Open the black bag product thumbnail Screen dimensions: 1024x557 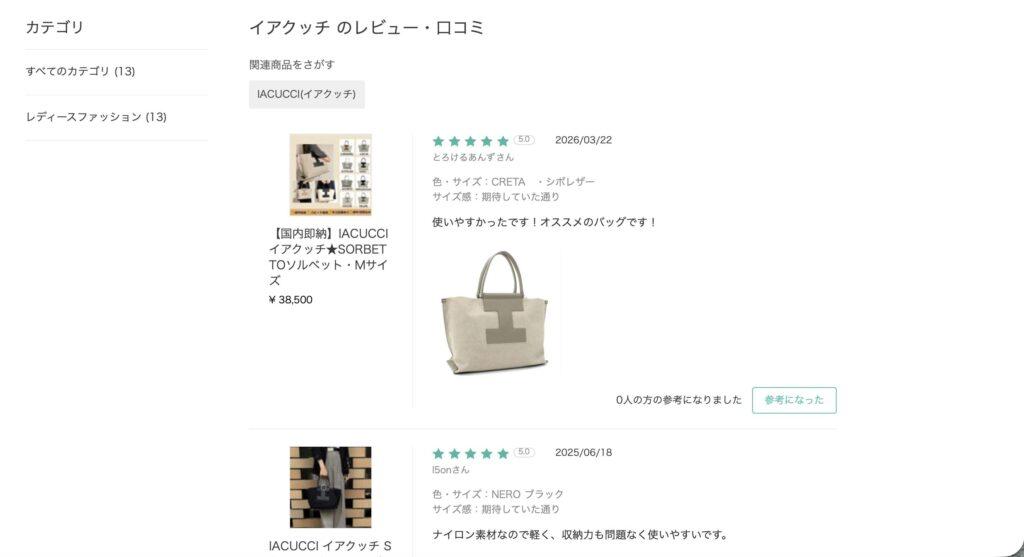tap(330, 487)
